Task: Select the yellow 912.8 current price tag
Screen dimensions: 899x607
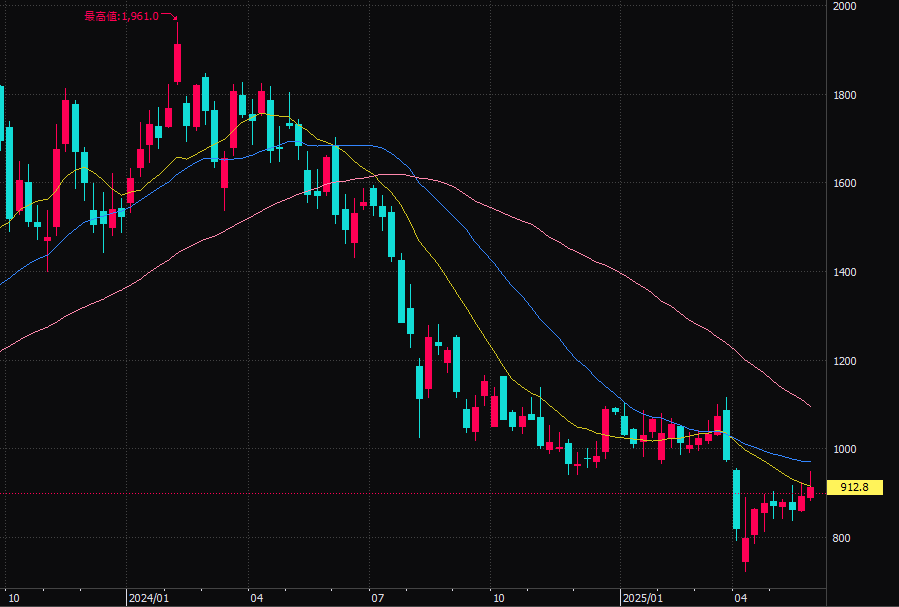Action: [854, 487]
